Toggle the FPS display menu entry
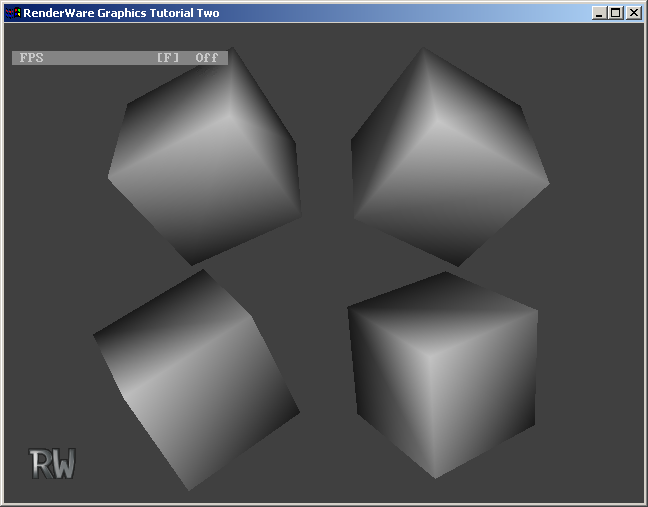648x507 pixels. tap(120, 57)
